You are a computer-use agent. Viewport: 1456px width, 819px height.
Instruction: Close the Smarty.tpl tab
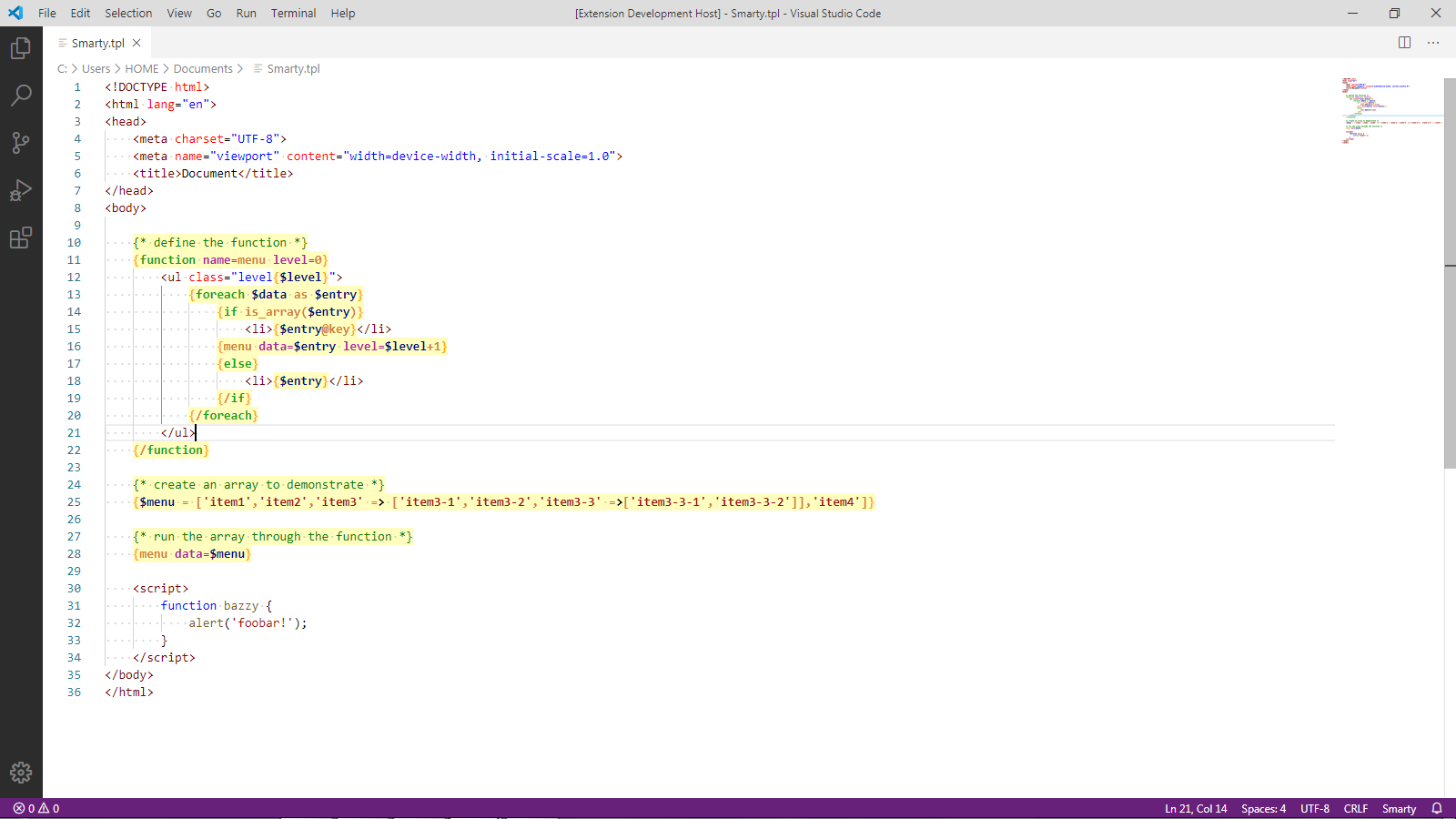[136, 43]
